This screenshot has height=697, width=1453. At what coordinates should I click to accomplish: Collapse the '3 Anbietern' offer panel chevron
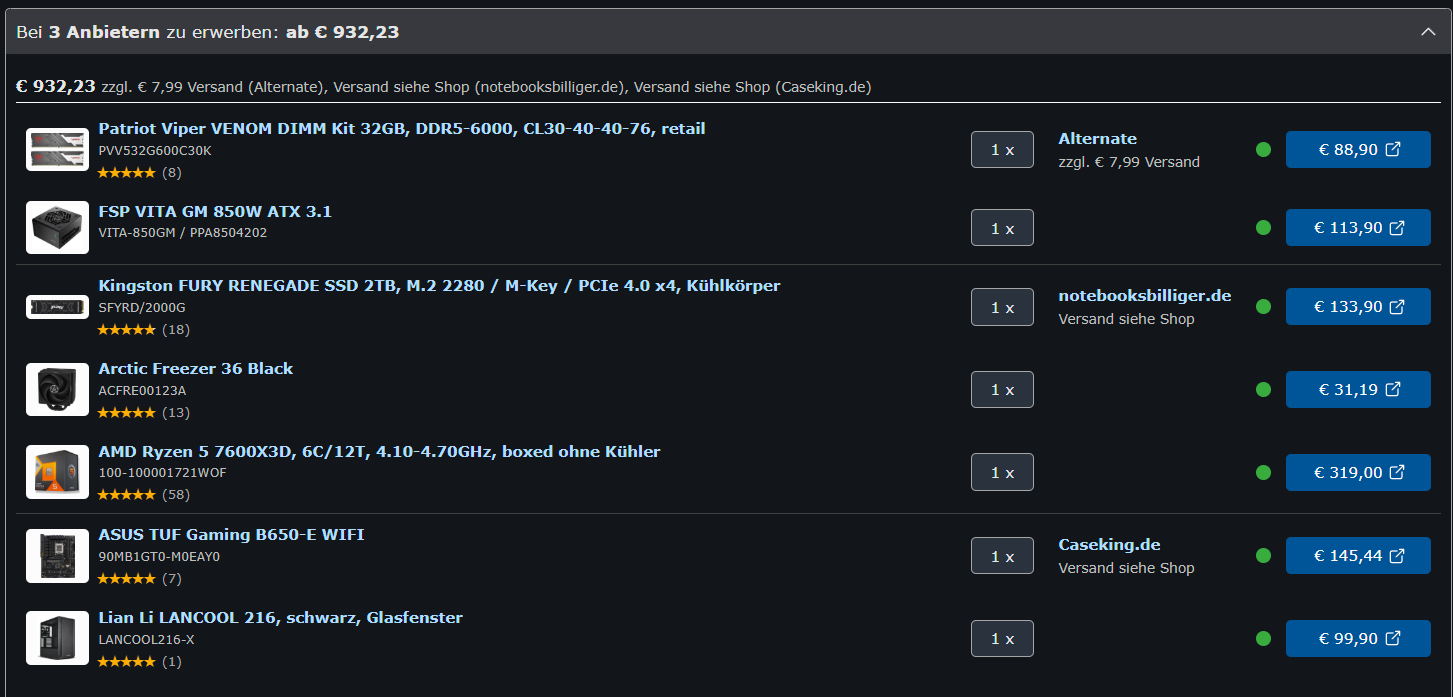coord(1428,32)
